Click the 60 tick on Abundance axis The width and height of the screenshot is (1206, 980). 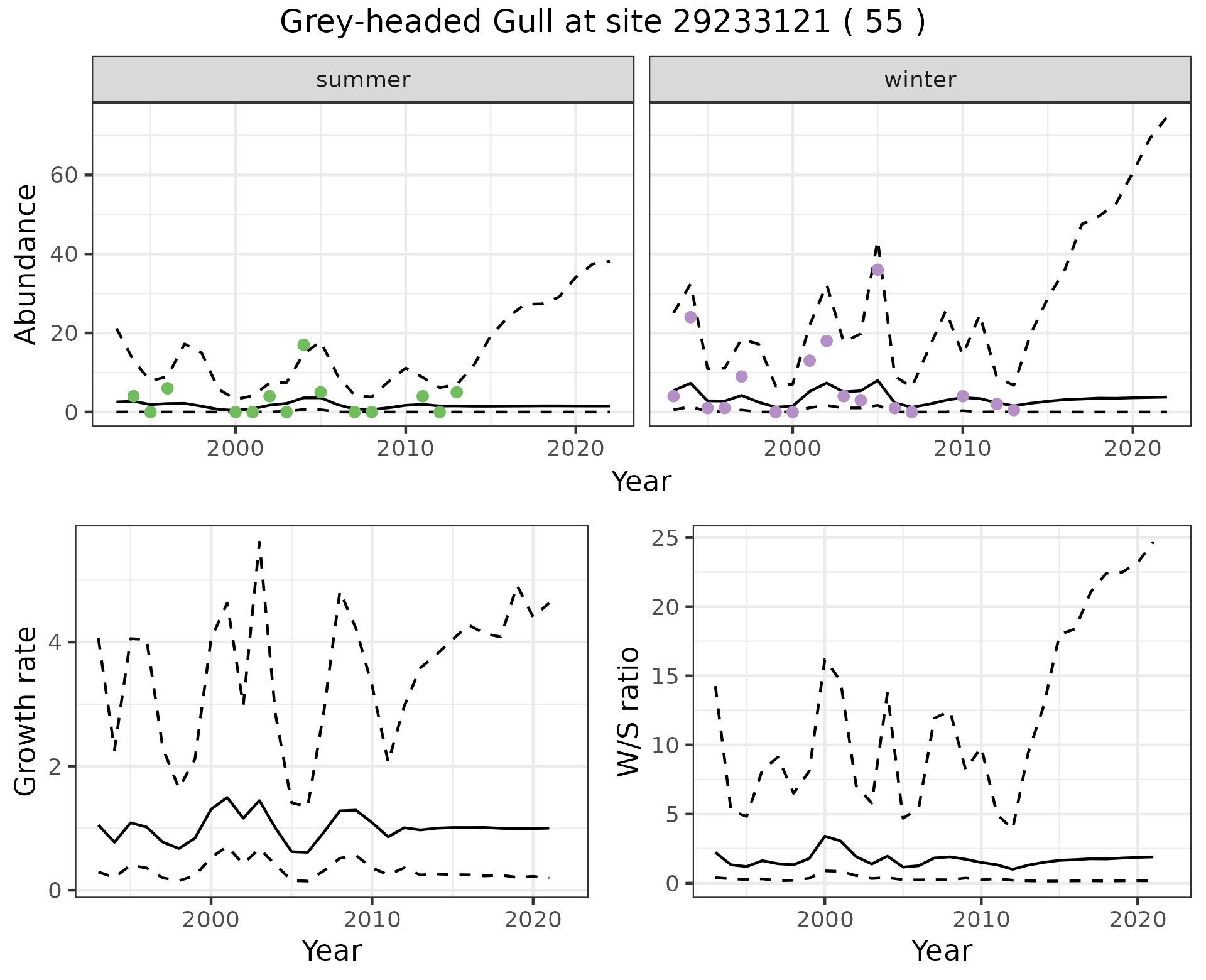pyautogui.click(x=64, y=175)
